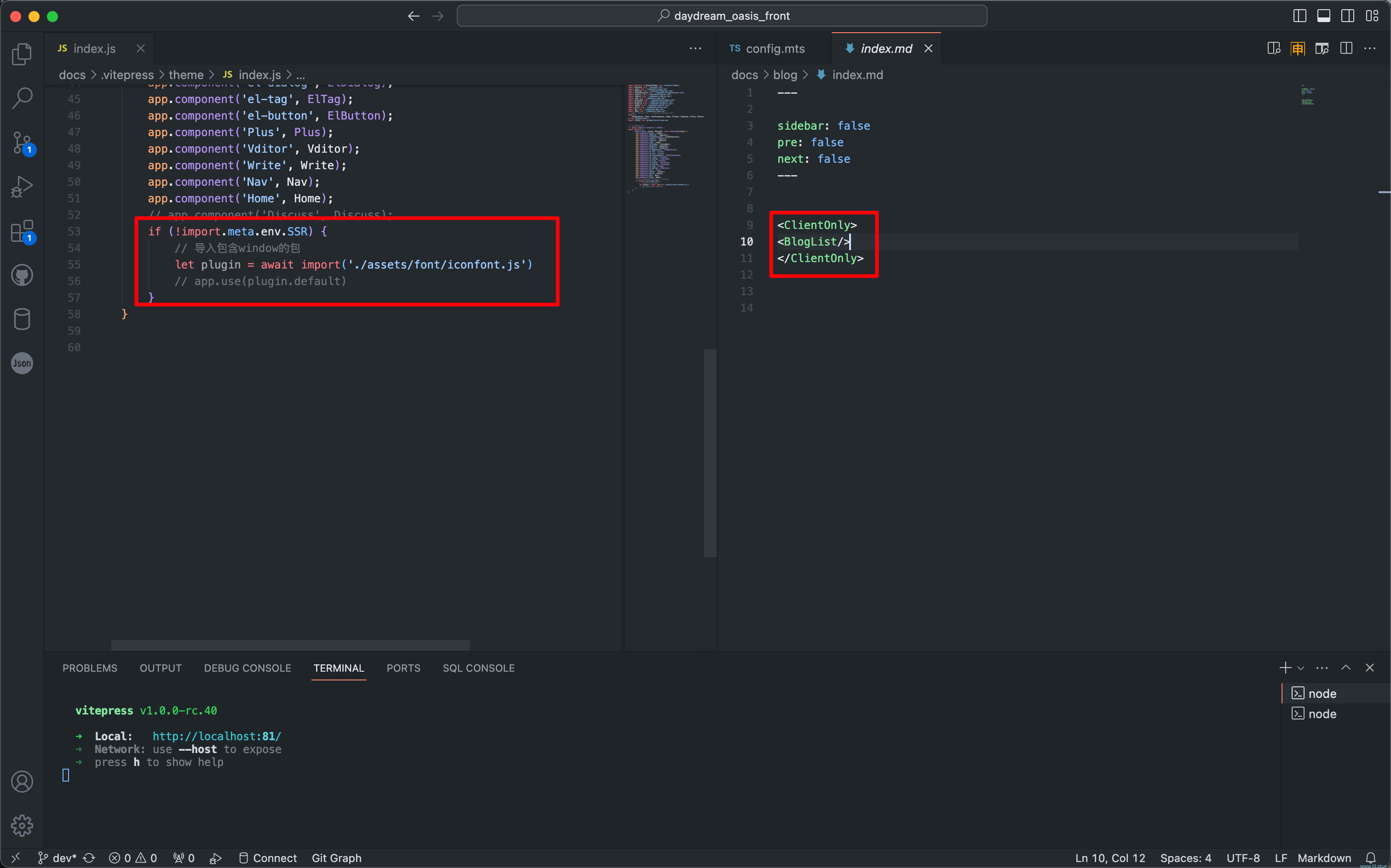
Task: Open the GitHub view in the activity bar
Action: pyautogui.click(x=22, y=275)
